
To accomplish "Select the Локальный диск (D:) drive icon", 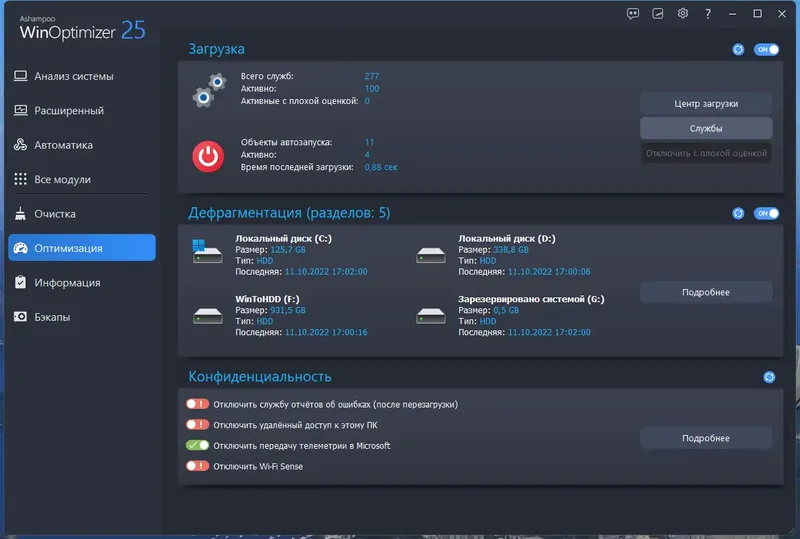I will pos(431,255).
